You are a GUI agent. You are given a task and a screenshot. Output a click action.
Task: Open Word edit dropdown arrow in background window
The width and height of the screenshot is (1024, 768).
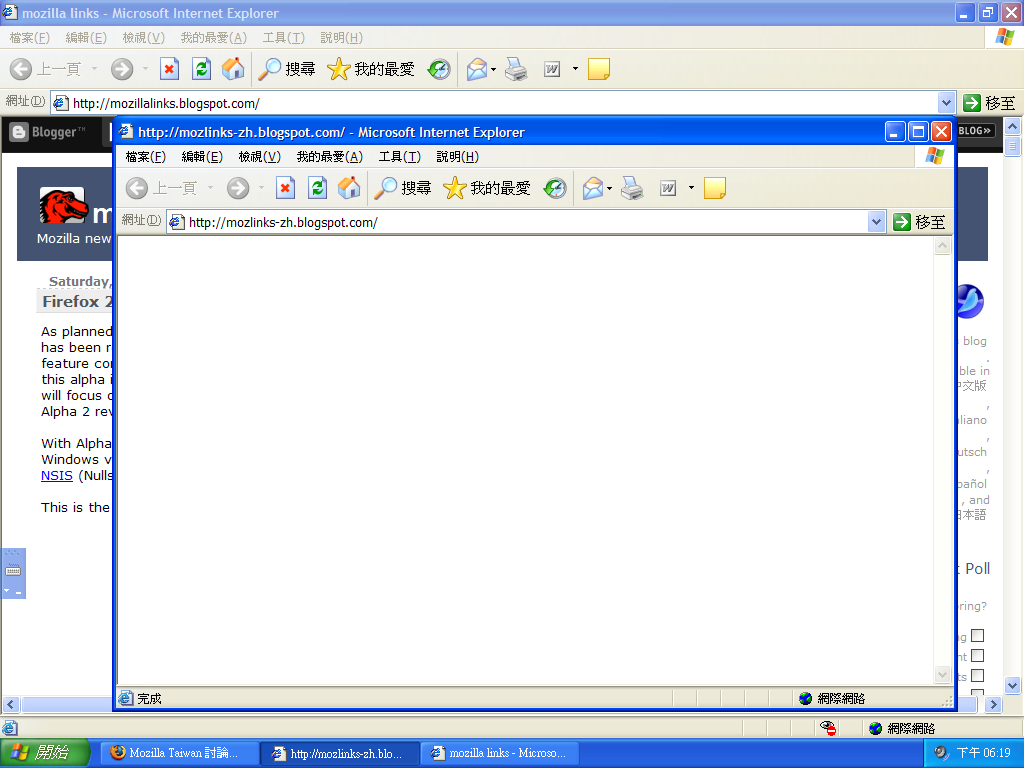[x=575, y=69]
